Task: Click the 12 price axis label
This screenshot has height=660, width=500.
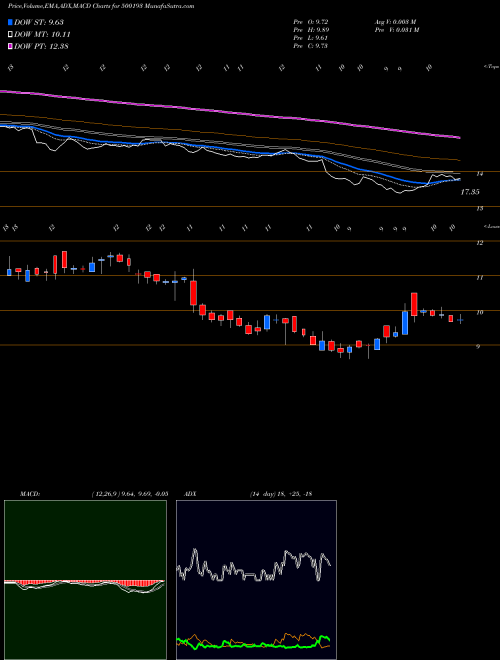Action: 480,243
